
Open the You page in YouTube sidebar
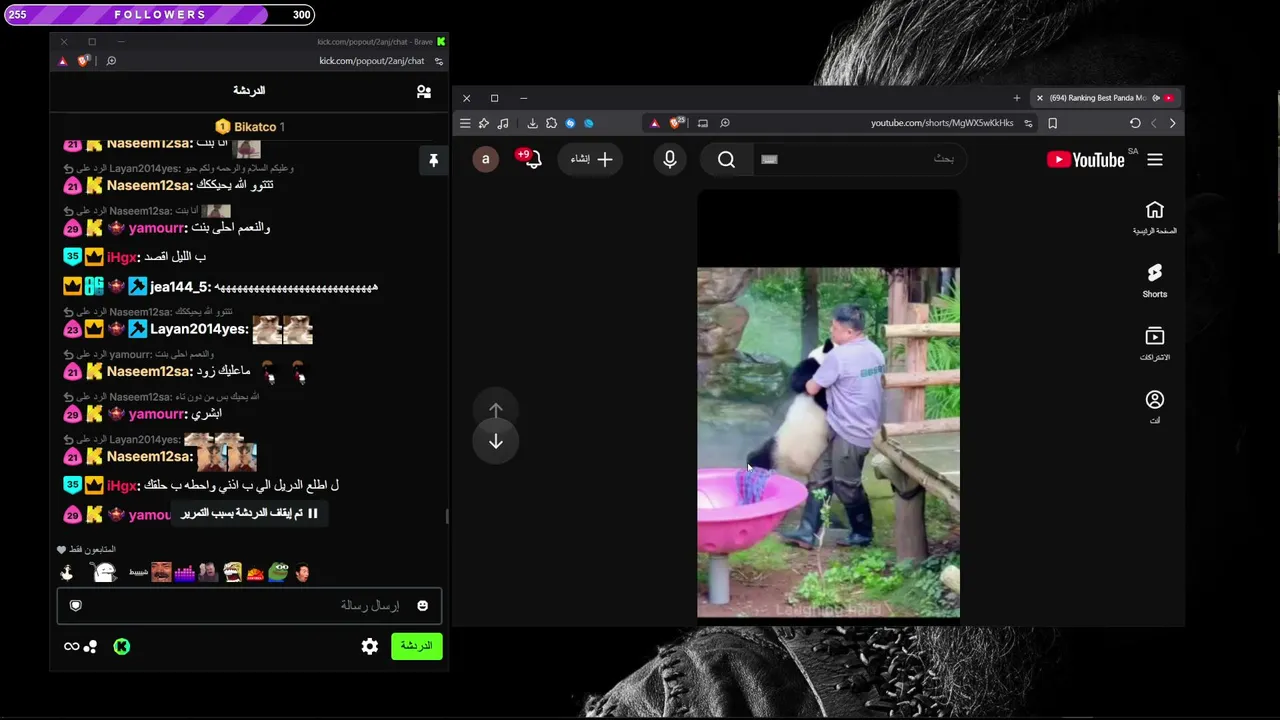point(1155,407)
